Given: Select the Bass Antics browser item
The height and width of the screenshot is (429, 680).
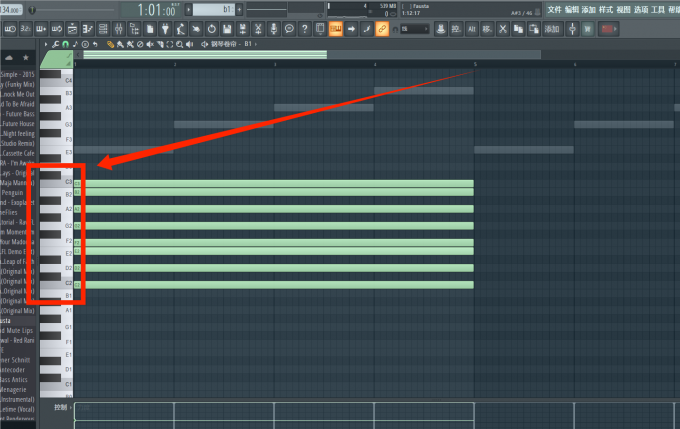Looking at the screenshot, I should tap(15, 380).
